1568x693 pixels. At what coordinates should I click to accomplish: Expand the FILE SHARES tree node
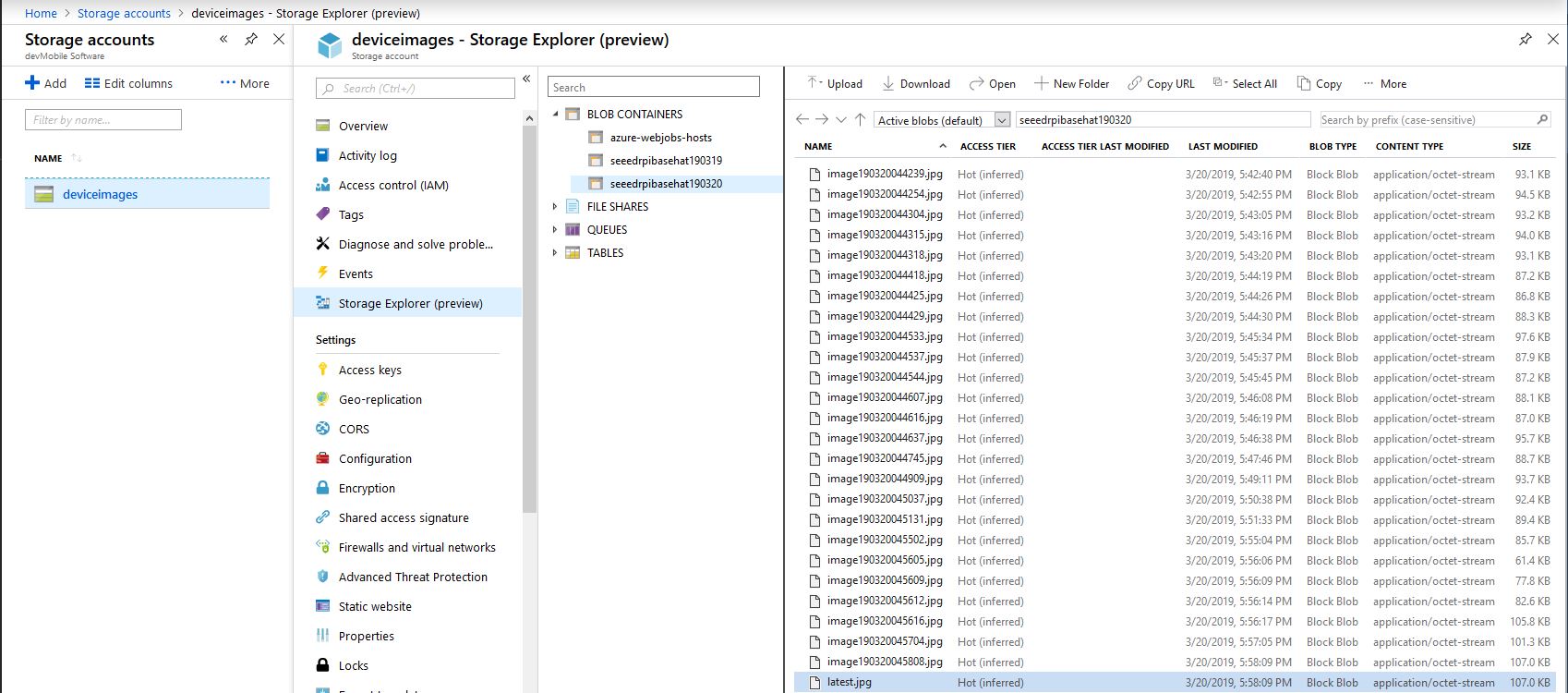click(x=555, y=206)
